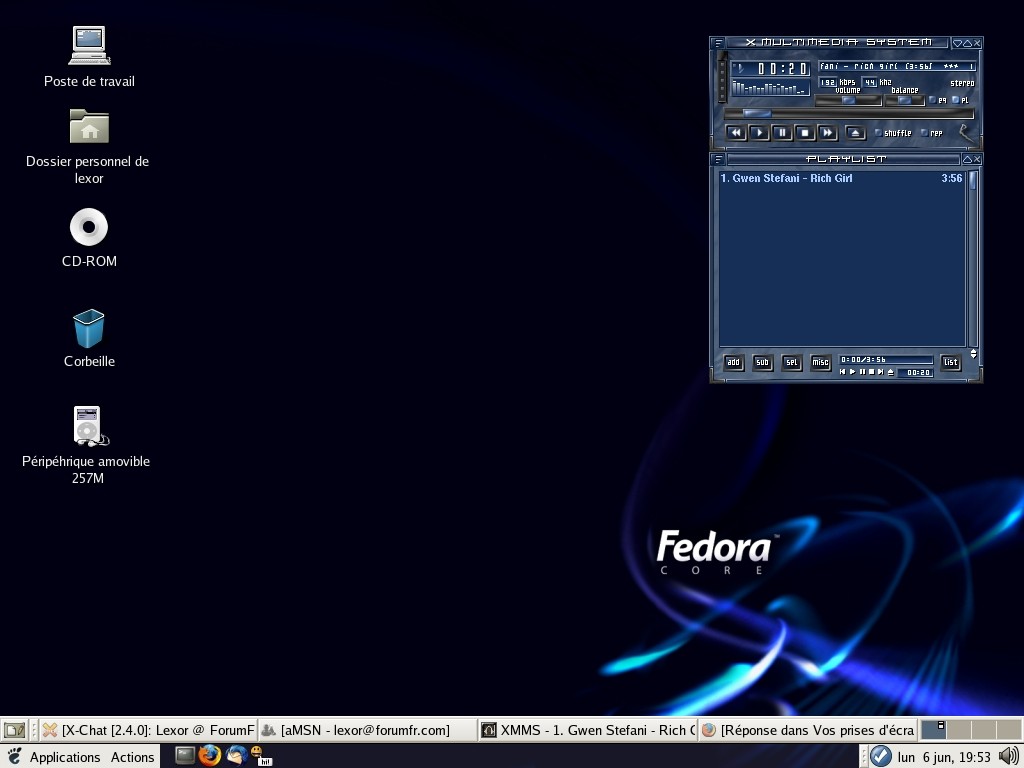The height and width of the screenshot is (768, 1024).
Task: Open the Actions menu
Action: (133, 757)
